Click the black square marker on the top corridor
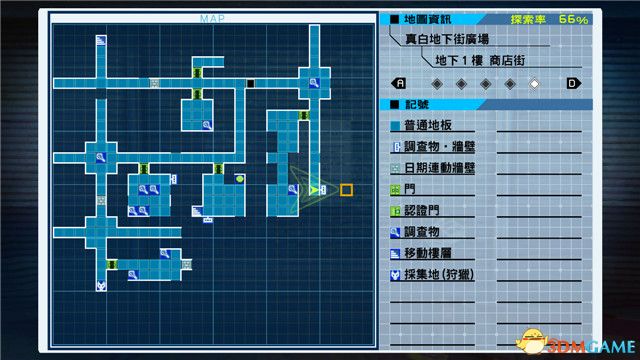Viewport: 640px width, 360px height. coord(250,83)
